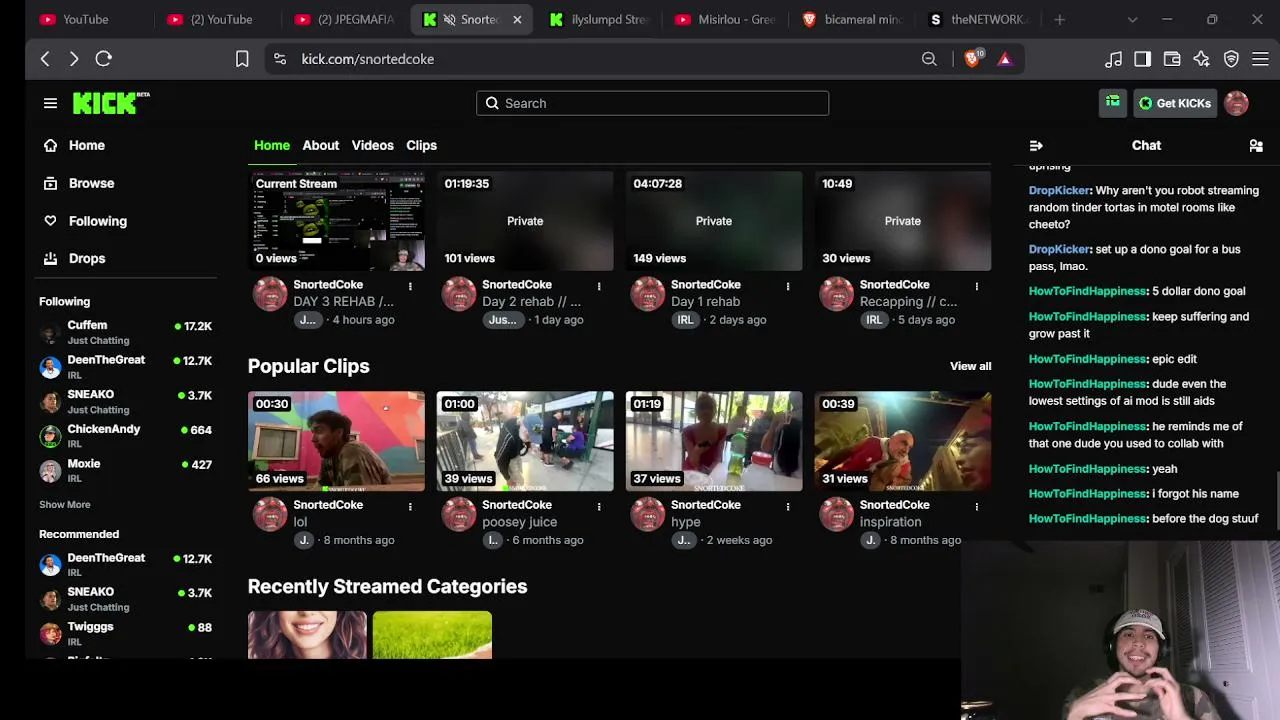The width and height of the screenshot is (1280, 720).
Task: Open the Brave Rewards triangle icon
Action: [1005, 59]
